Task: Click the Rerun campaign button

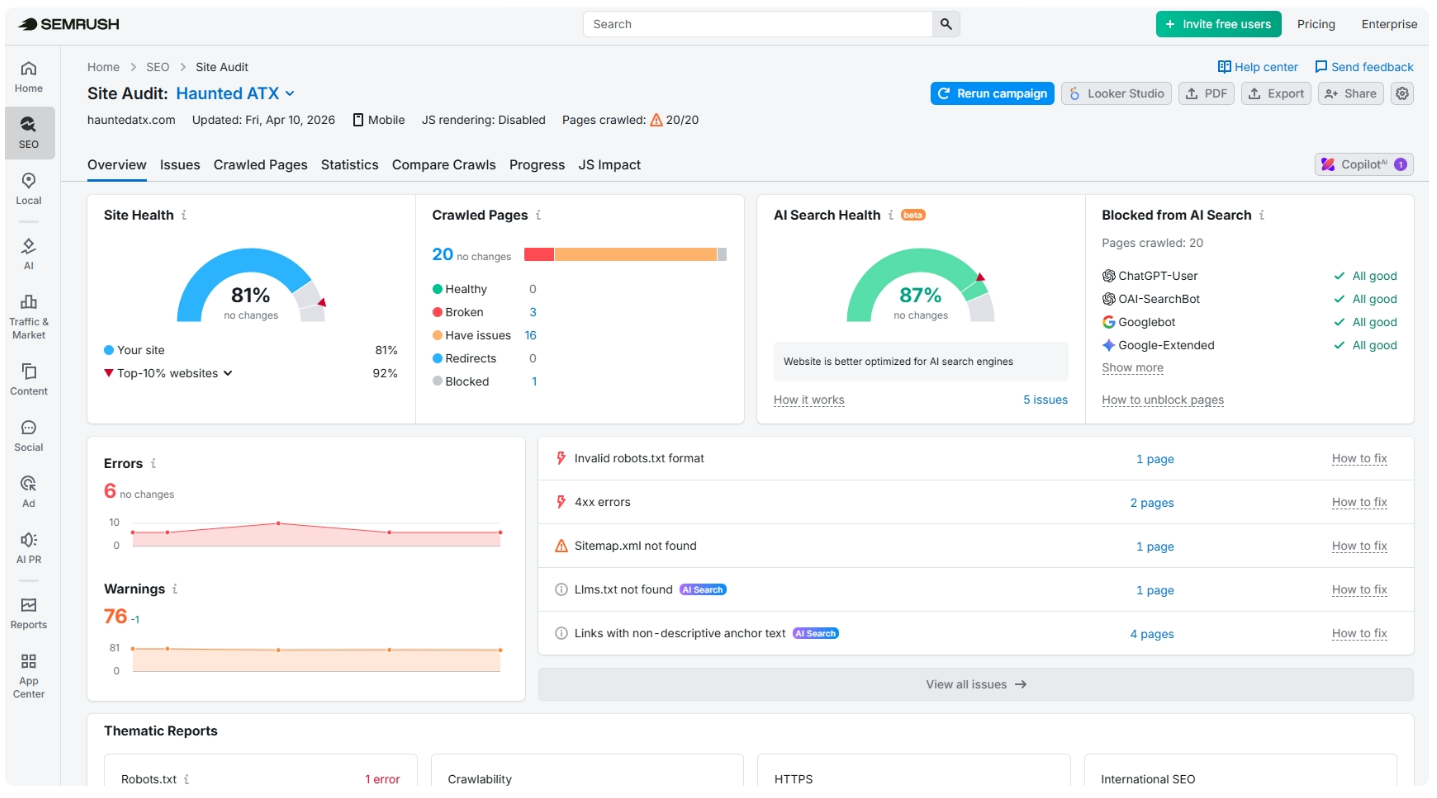Action: 992,93
